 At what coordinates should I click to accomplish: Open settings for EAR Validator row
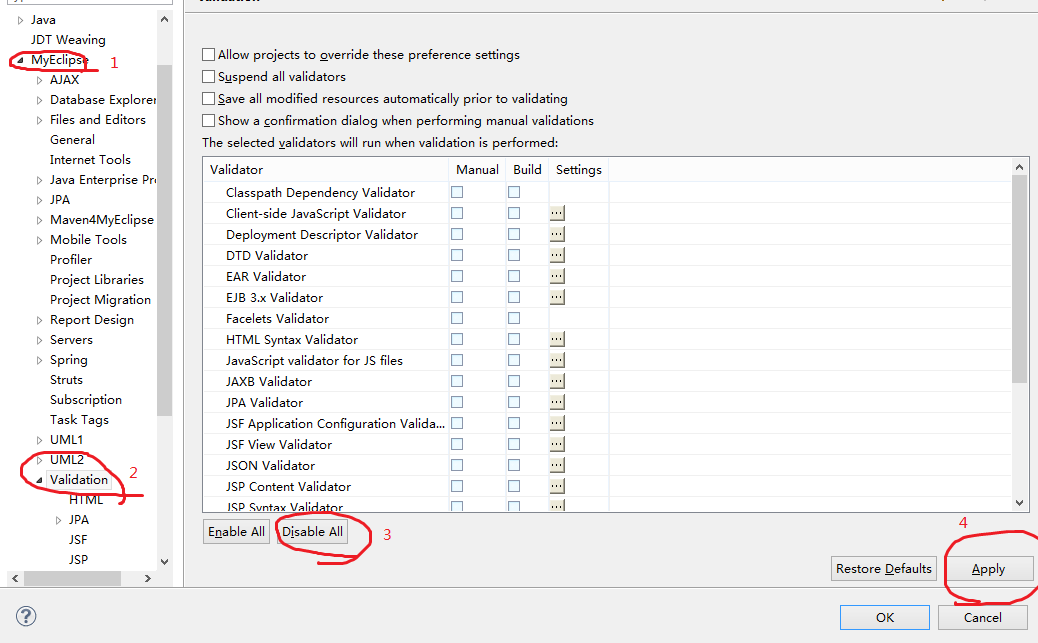pyautogui.click(x=557, y=276)
